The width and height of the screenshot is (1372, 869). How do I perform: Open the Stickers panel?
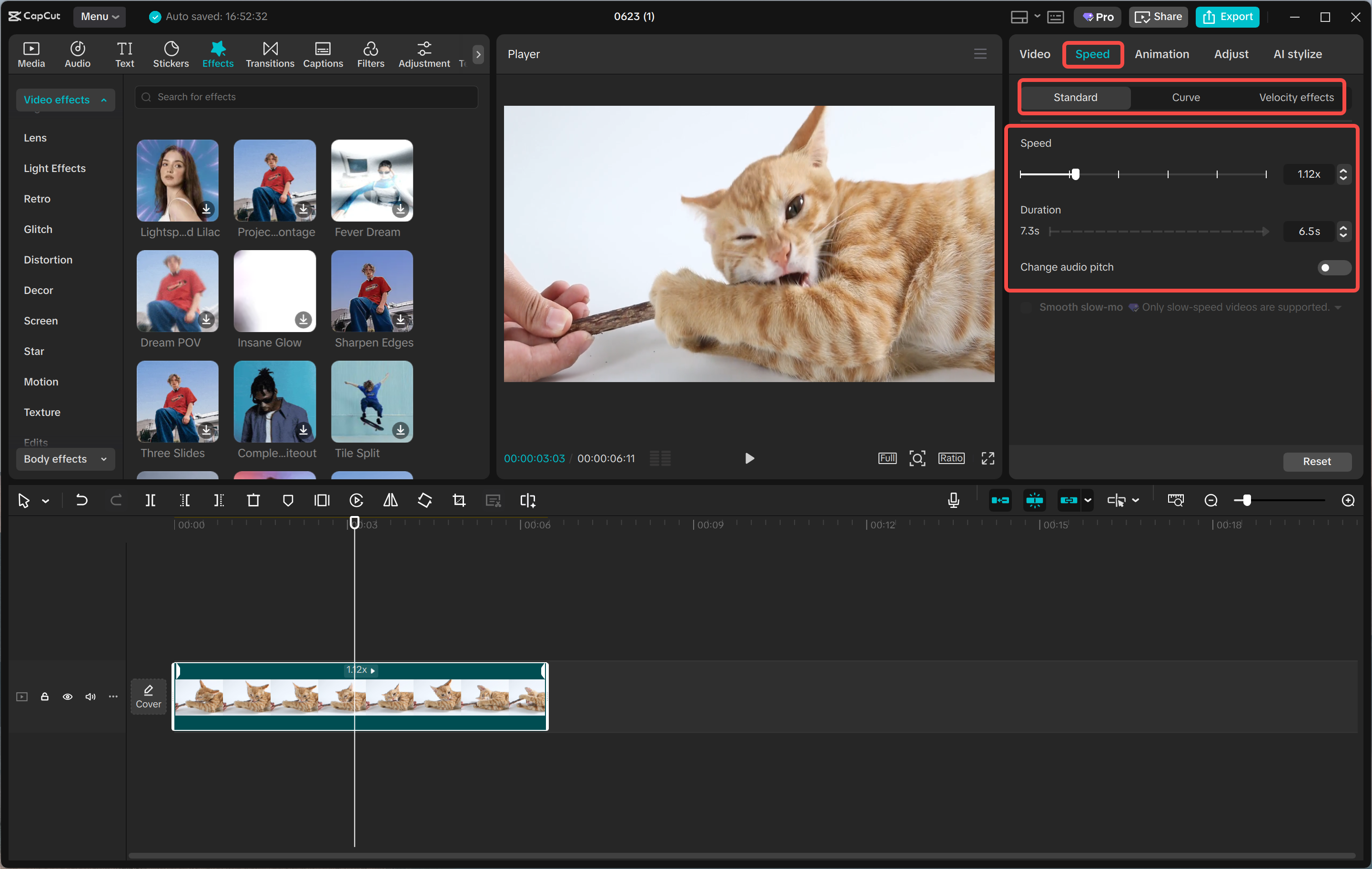pos(171,54)
